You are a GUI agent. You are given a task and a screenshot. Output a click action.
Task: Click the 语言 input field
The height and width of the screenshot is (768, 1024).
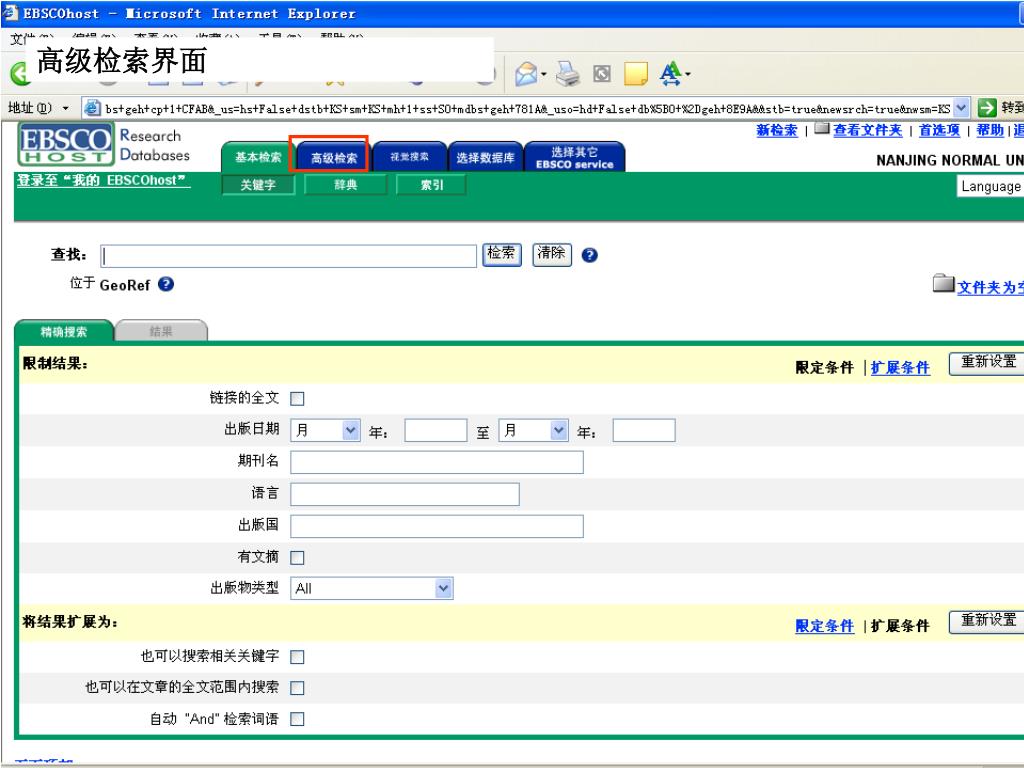(x=405, y=494)
